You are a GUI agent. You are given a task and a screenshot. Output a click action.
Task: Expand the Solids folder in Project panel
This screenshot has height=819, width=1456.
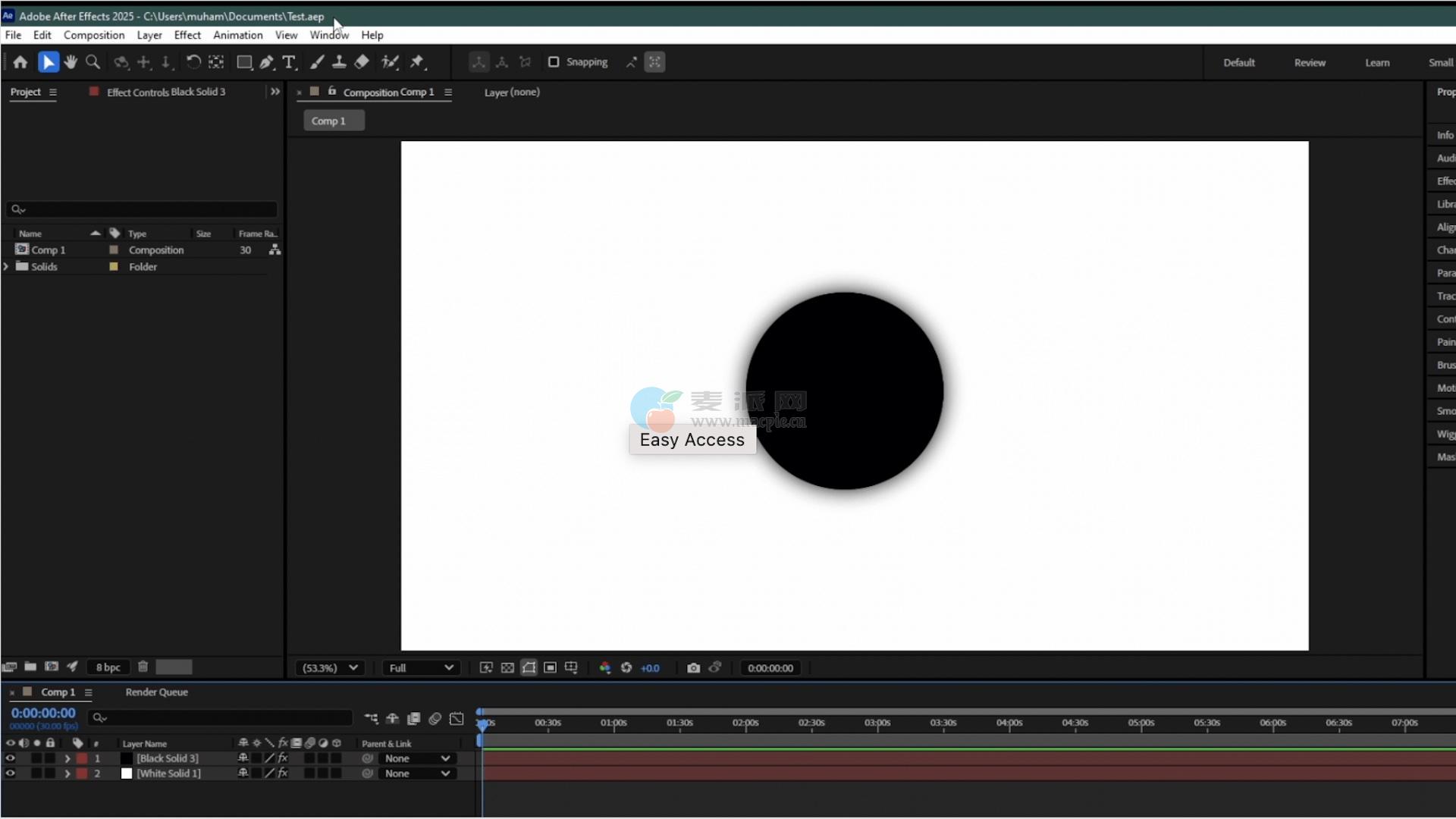click(6, 266)
